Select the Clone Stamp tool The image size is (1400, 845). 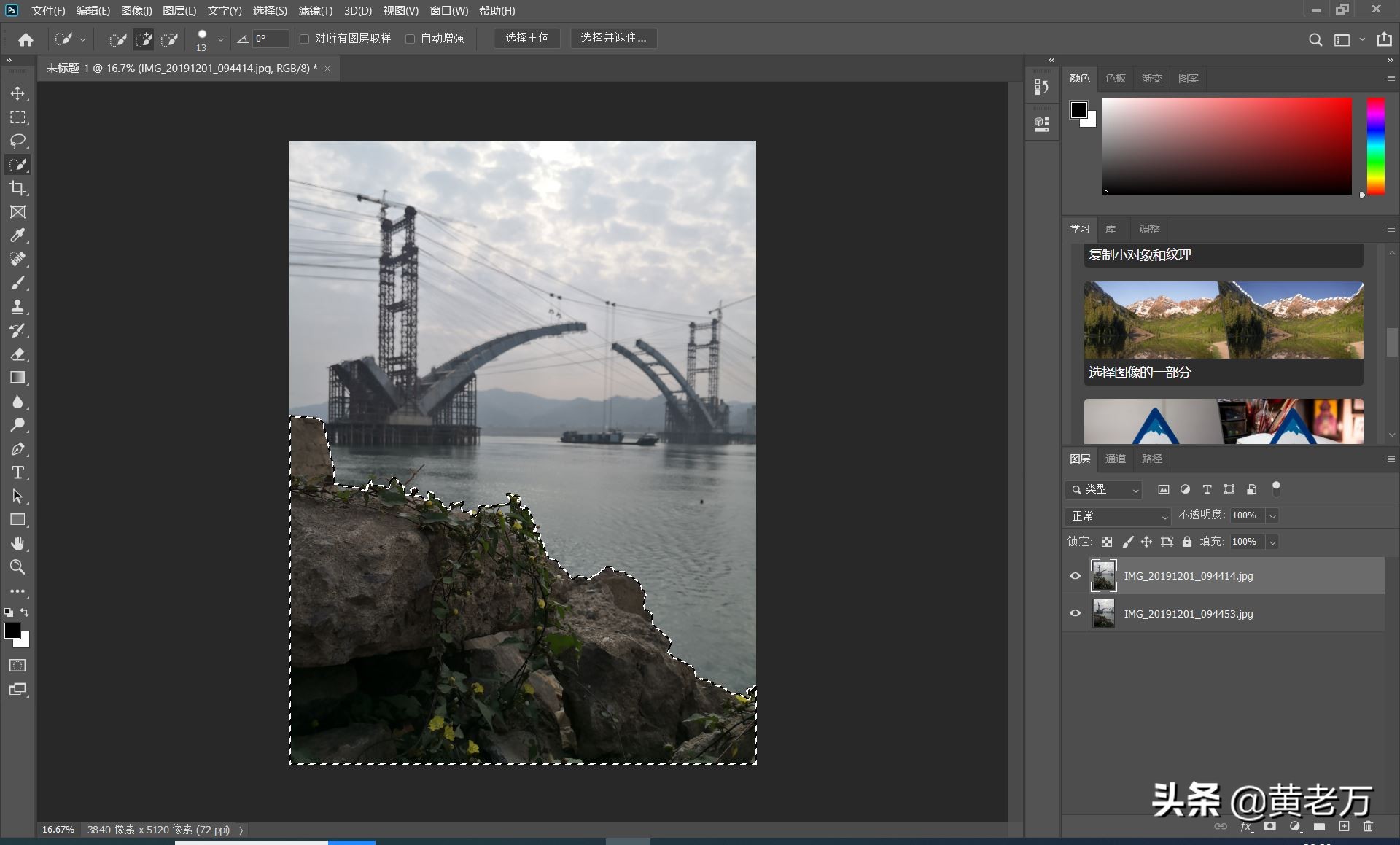click(18, 306)
